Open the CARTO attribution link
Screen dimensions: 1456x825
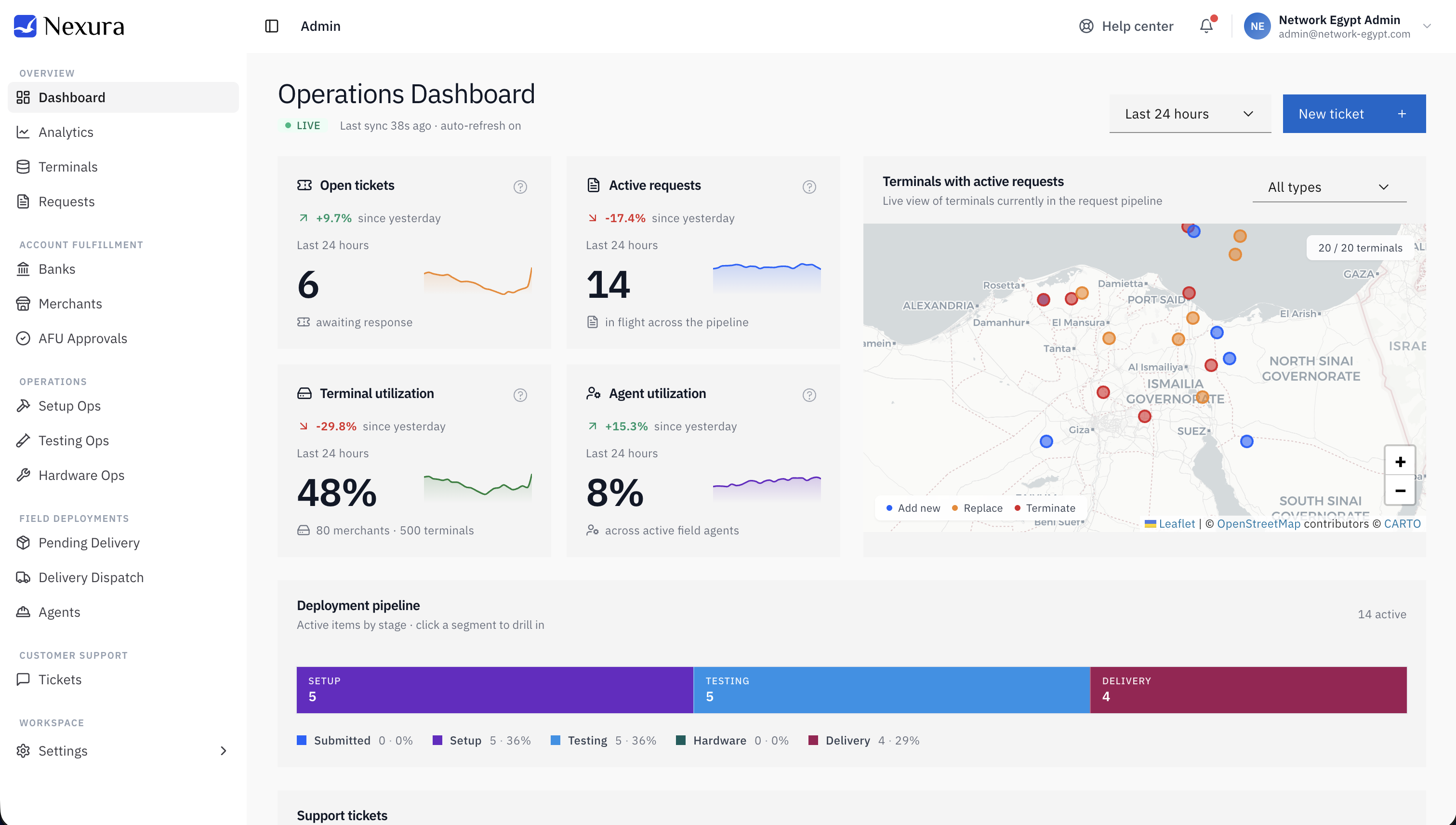(1402, 523)
